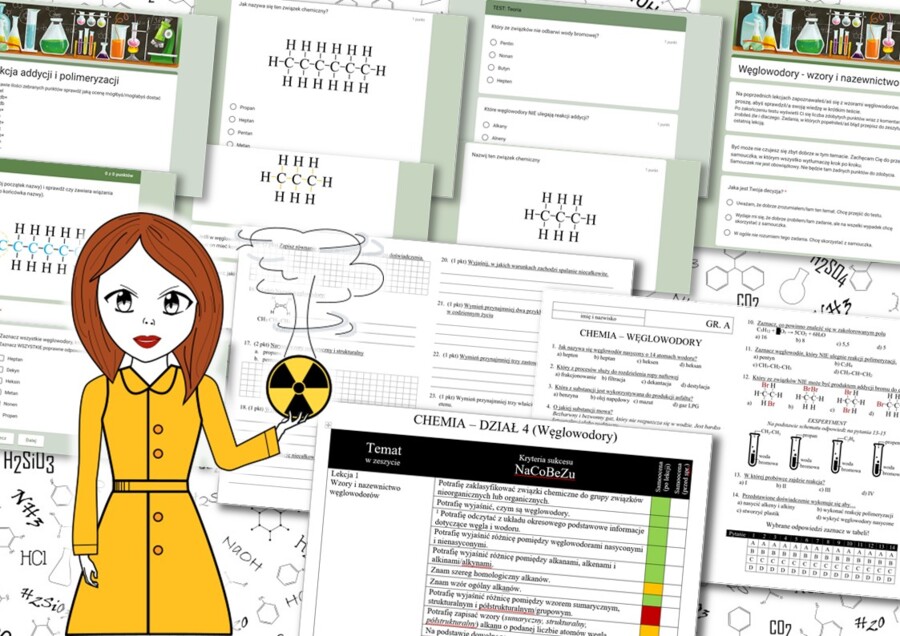This screenshot has height=636, width=900.
Task: Check the Dekyn checkbox
Action: click(4, 368)
